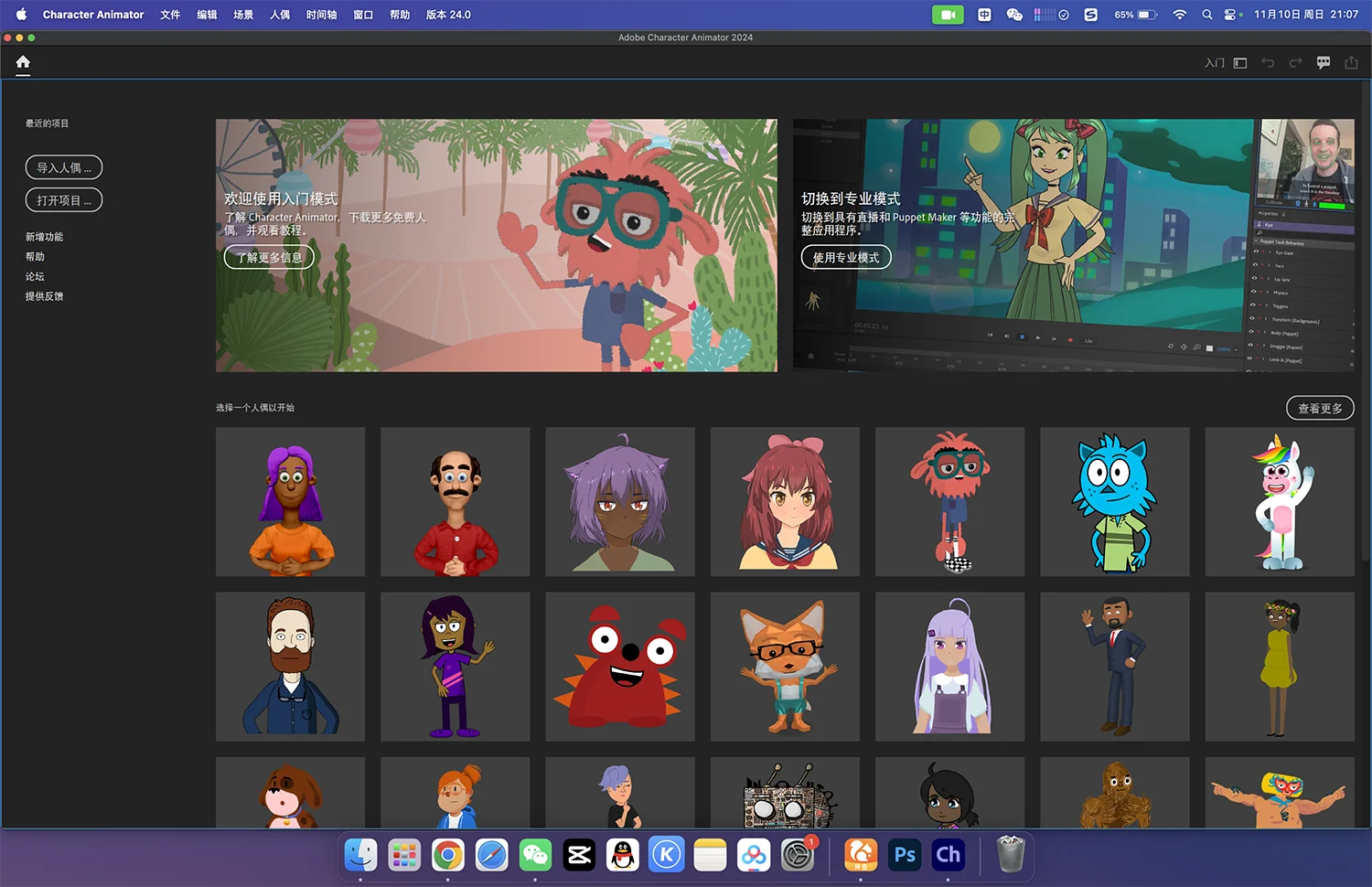
Task: Open the 帮助 link in the left sidebar
Action: point(35,257)
